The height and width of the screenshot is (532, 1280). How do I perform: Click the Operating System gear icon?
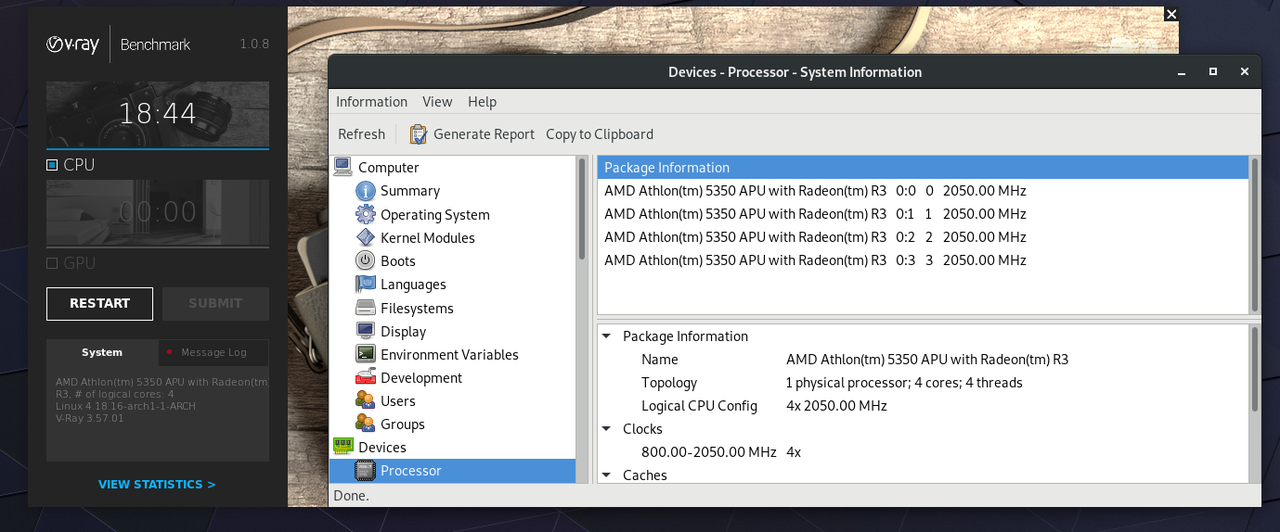[x=365, y=214]
